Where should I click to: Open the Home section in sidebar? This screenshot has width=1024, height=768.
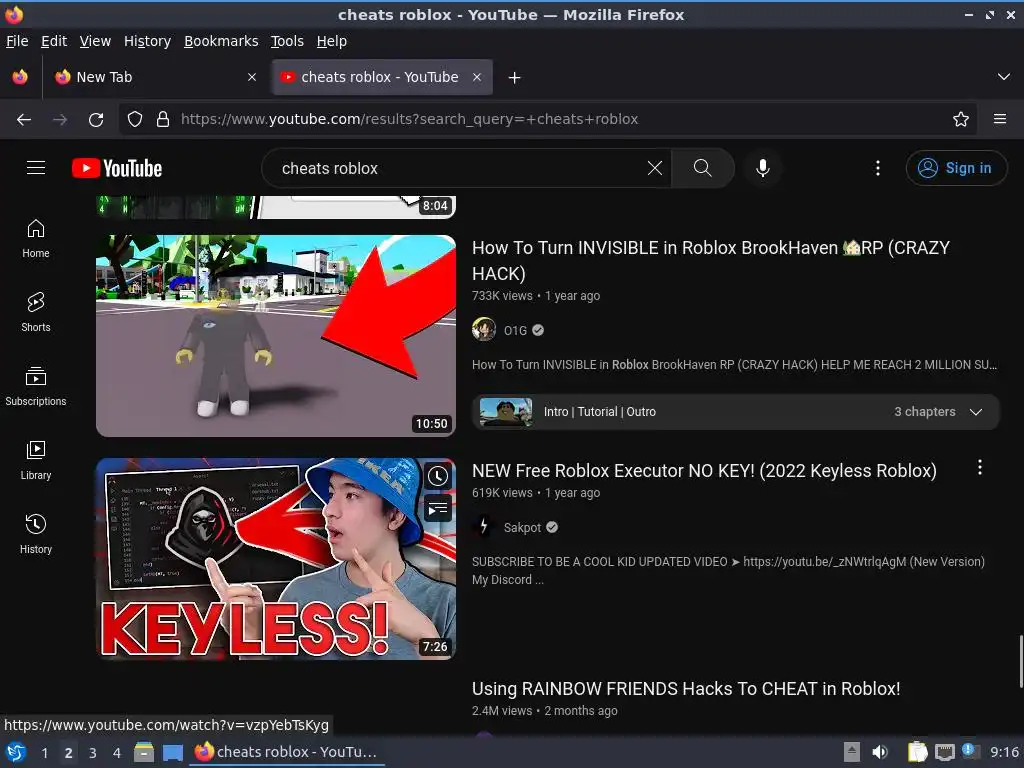[x=36, y=238]
